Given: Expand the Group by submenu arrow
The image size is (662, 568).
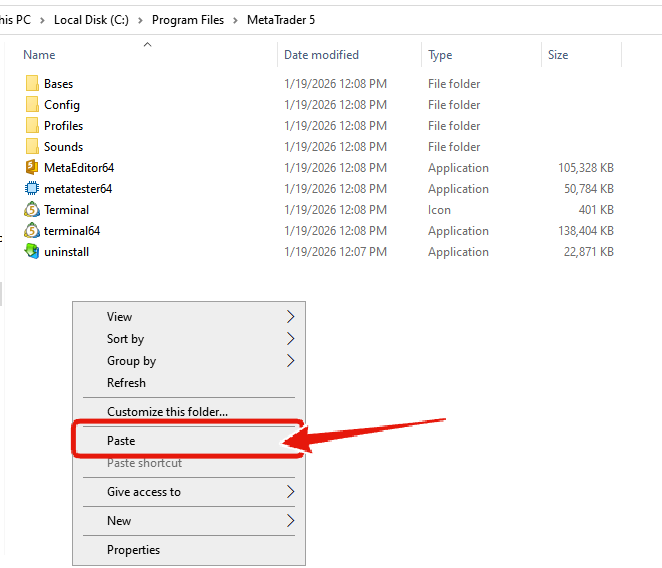Looking at the screenshot, I should coord(290,361).
